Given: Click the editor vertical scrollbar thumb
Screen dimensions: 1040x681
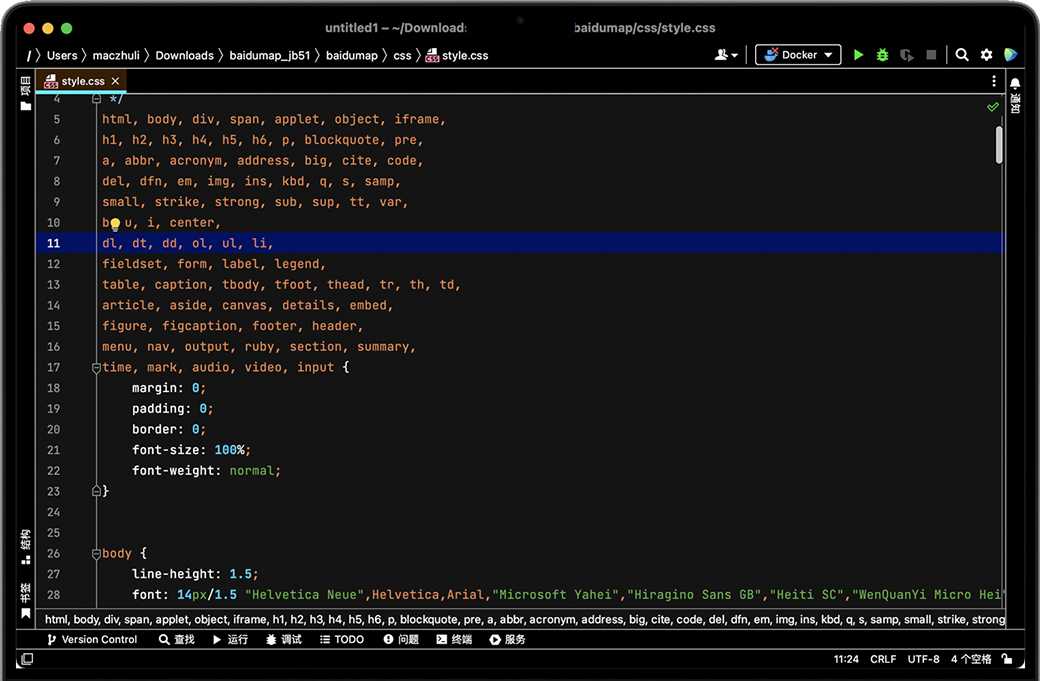Looking at the screenshot, I should (x=999, y=144).
